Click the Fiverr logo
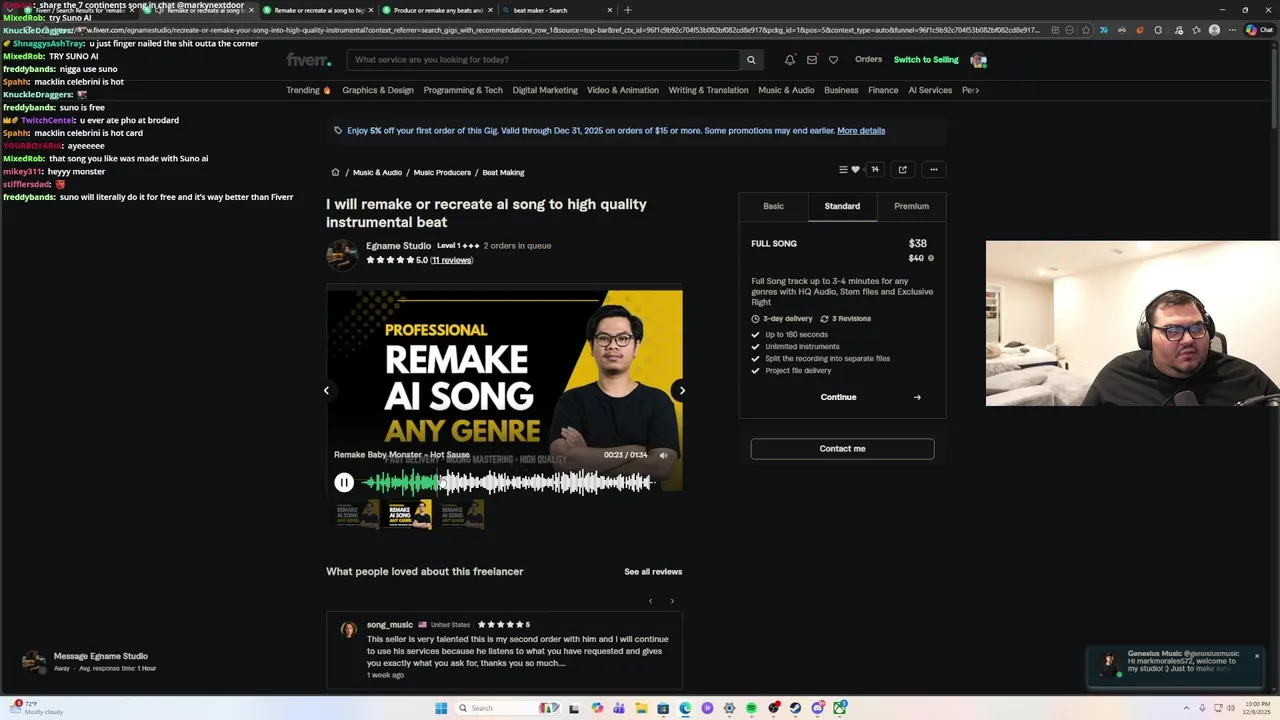Image resolution: width=1280 pixels, height=720 pixels. 308,60
